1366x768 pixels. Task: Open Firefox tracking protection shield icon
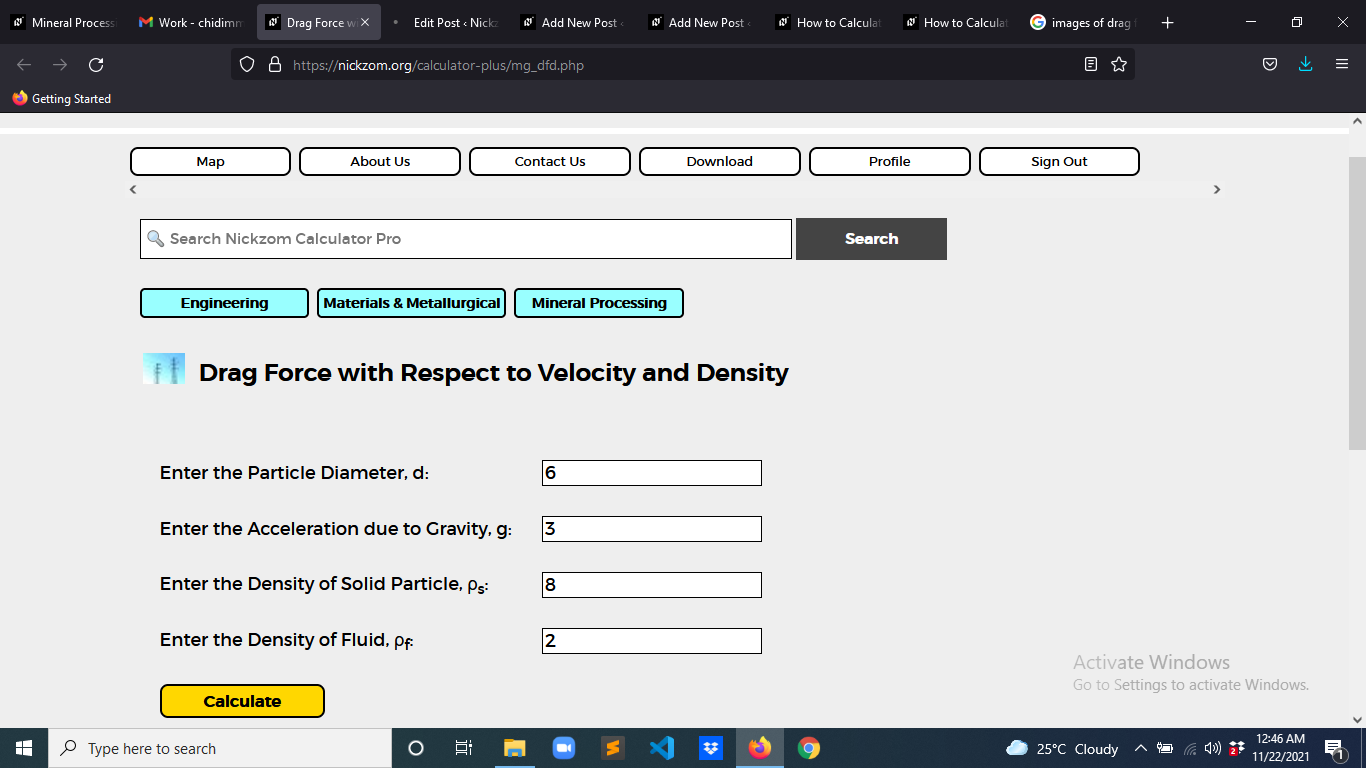click(247, 65)
